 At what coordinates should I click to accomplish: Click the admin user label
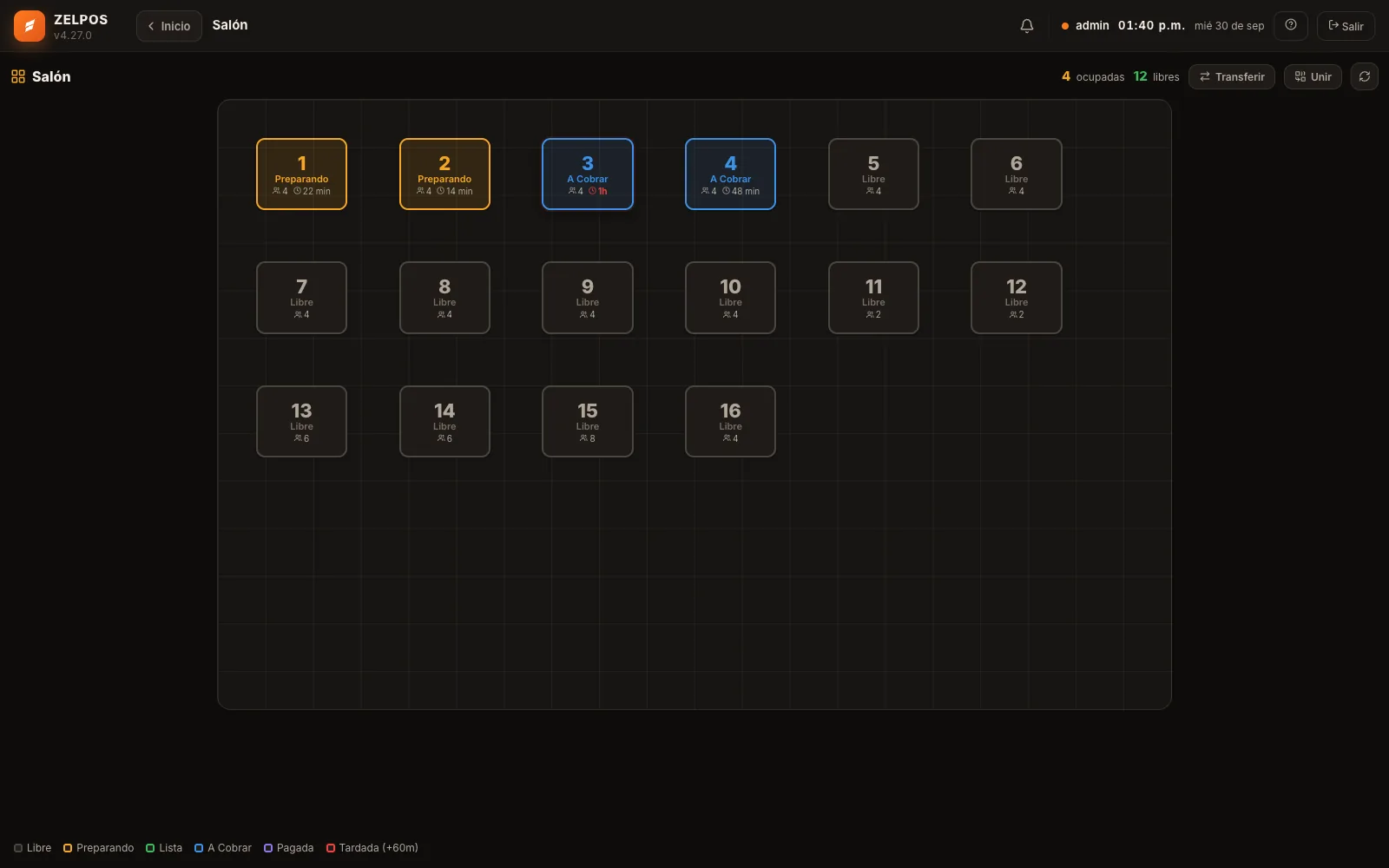[1092, 26]
